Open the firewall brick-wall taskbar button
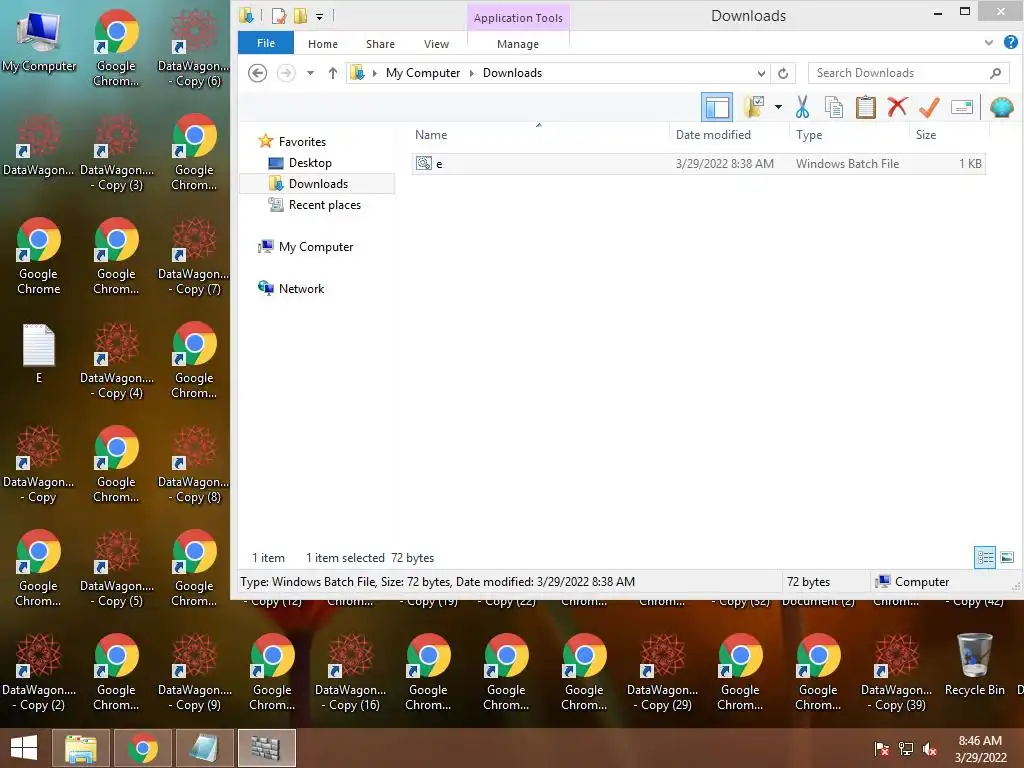Viewport: 1024px width, 768px height. coord(266,748)
